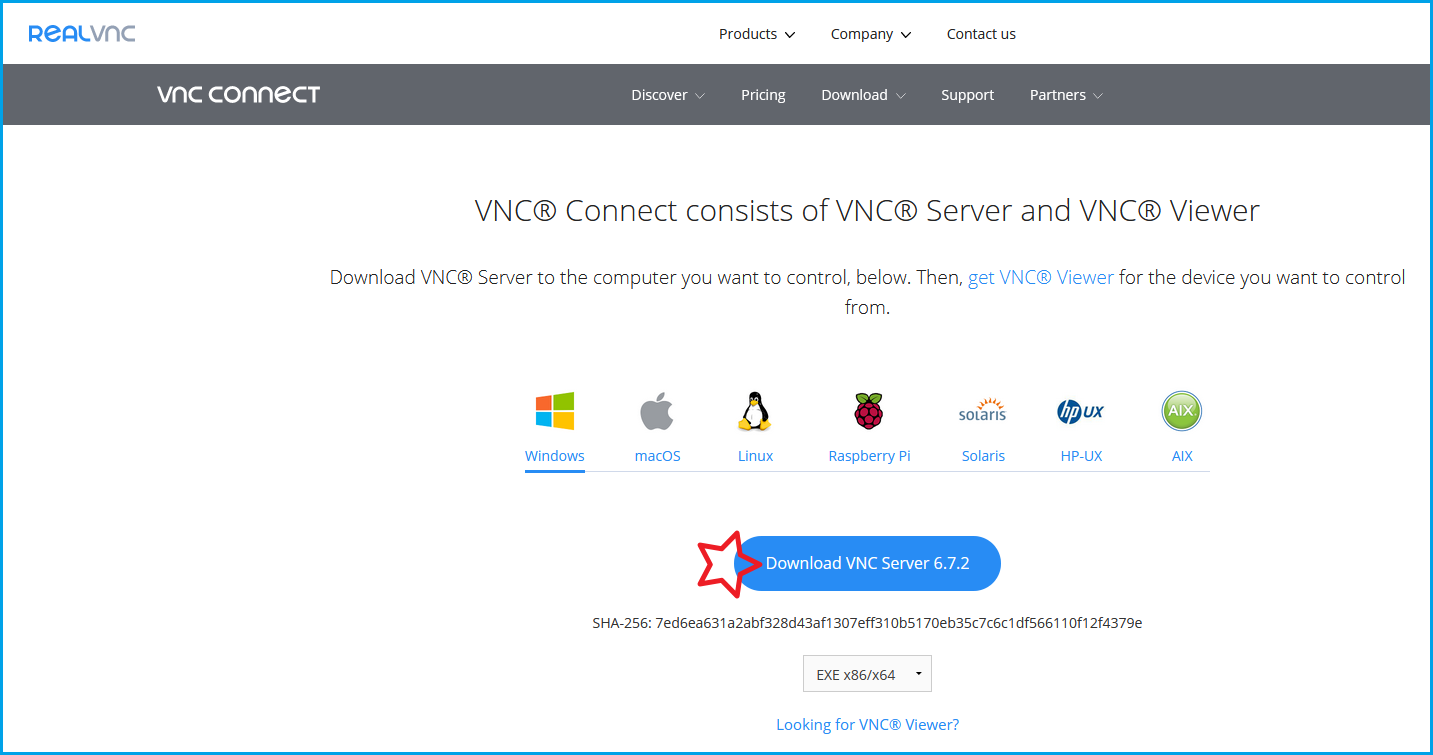Screen dimensions: 1433x755
Task: Open the EXE x86/x64 format dropdown
Action: (x=867, y=674)
